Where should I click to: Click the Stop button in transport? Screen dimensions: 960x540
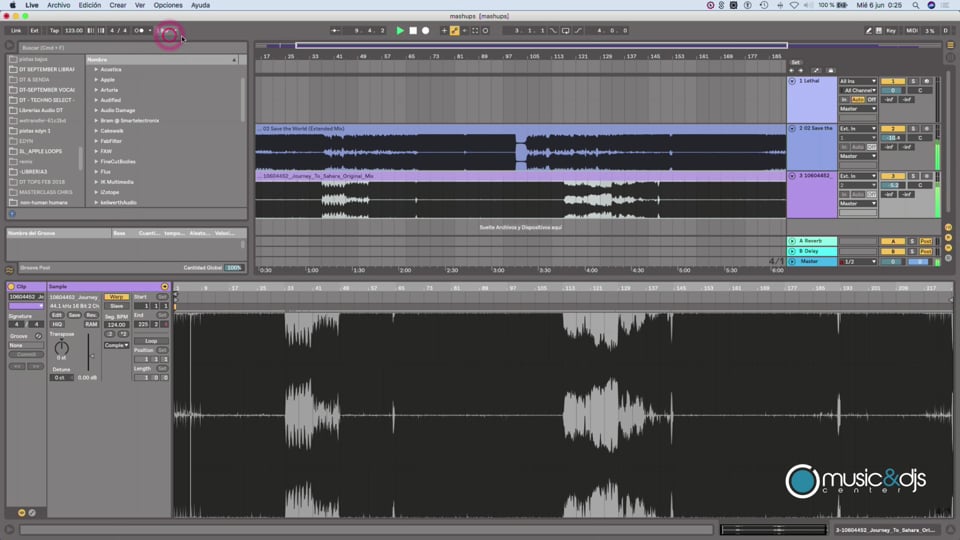coord(413,31)
